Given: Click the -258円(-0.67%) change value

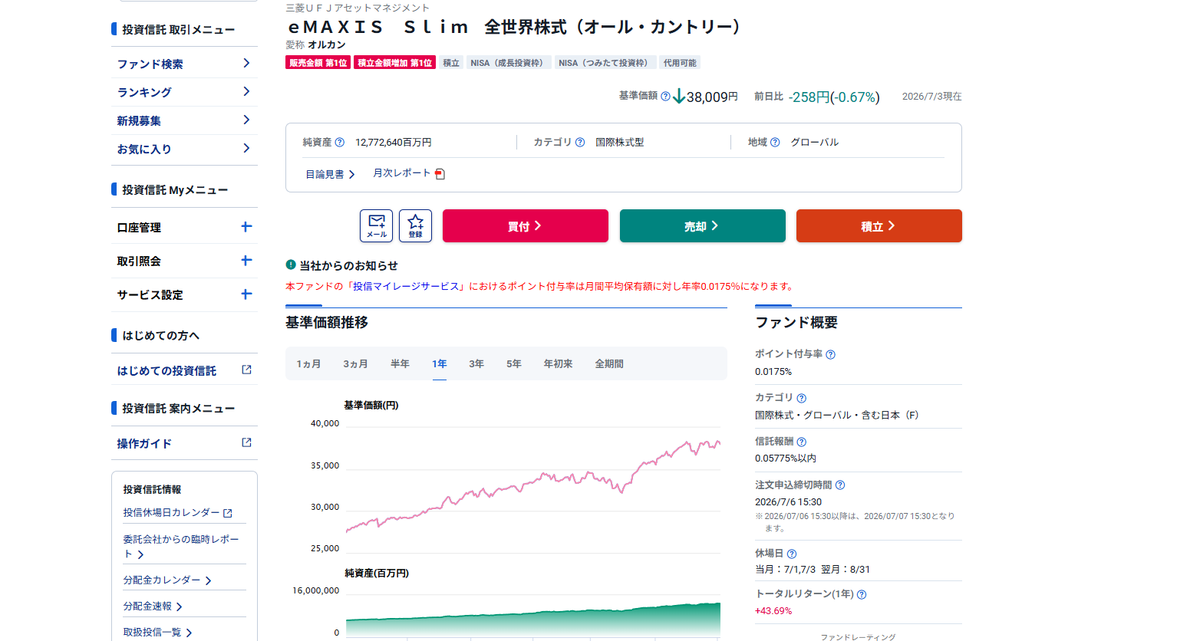Looking at the screenshot, I should 834,97.
